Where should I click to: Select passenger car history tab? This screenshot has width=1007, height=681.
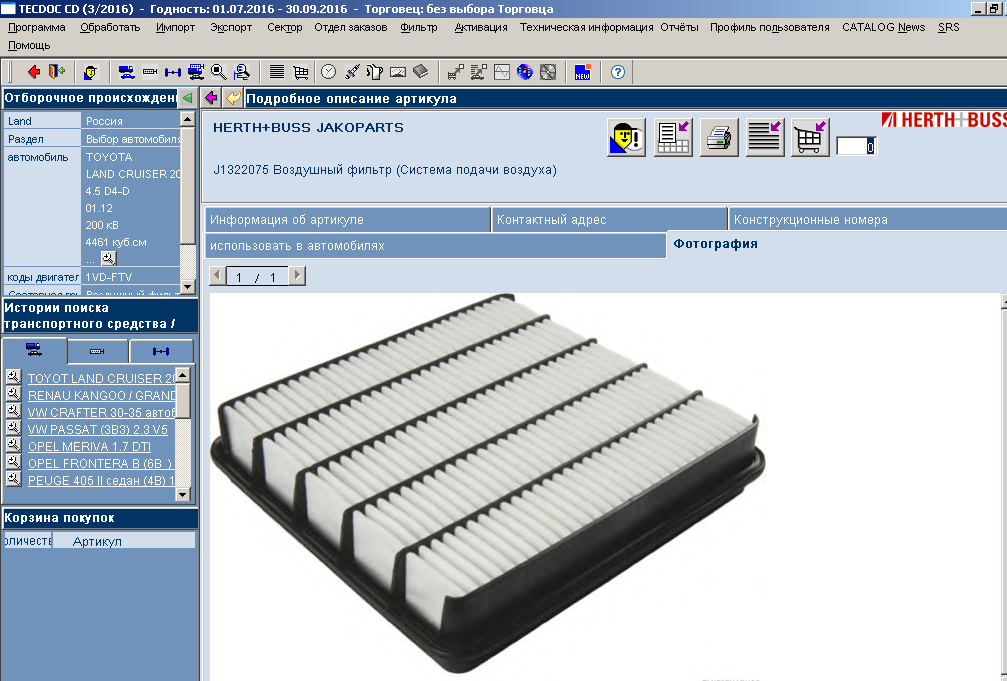coord(34,350)
